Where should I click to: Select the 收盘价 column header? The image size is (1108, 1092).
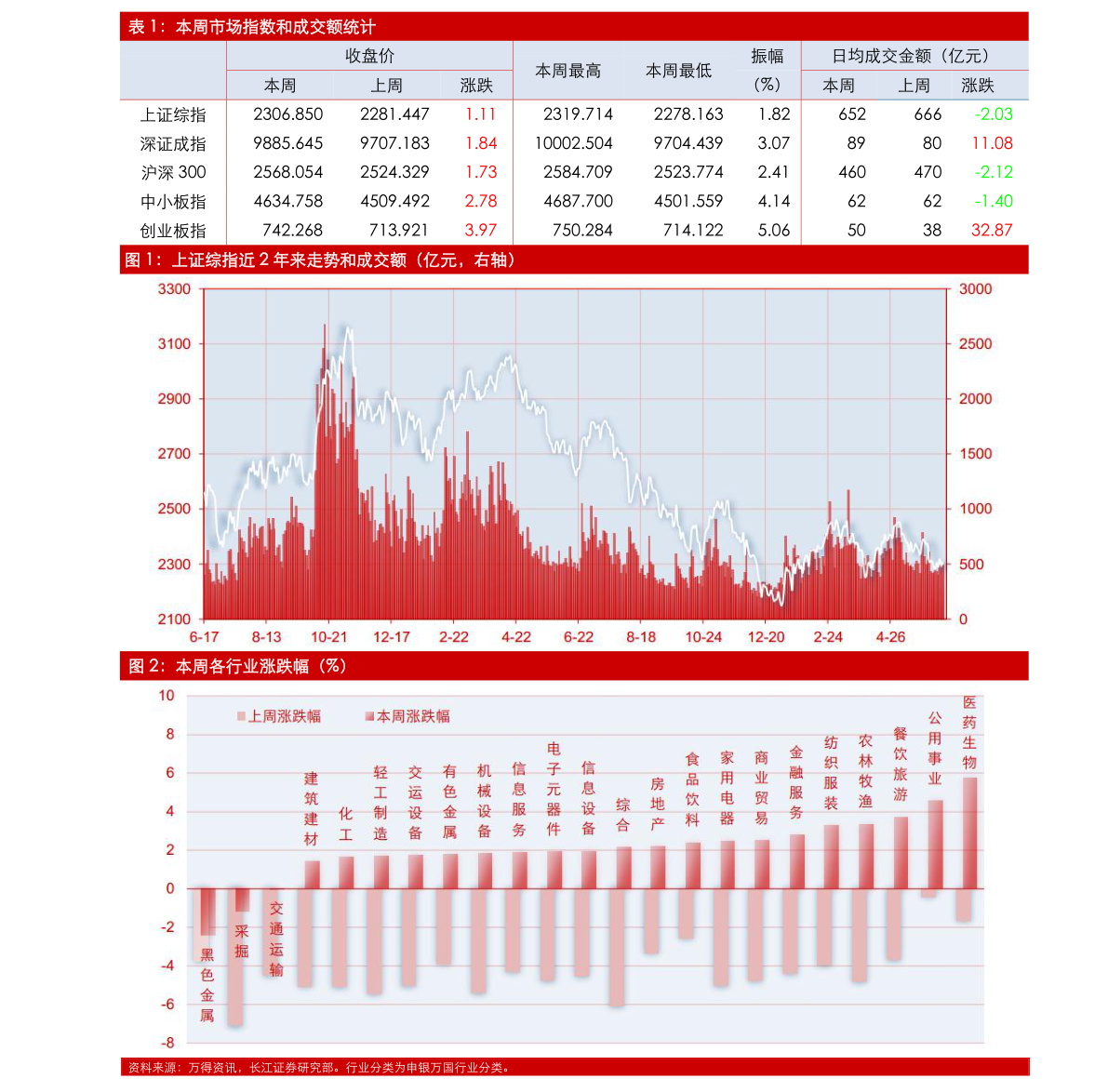[x=369, y=56]
